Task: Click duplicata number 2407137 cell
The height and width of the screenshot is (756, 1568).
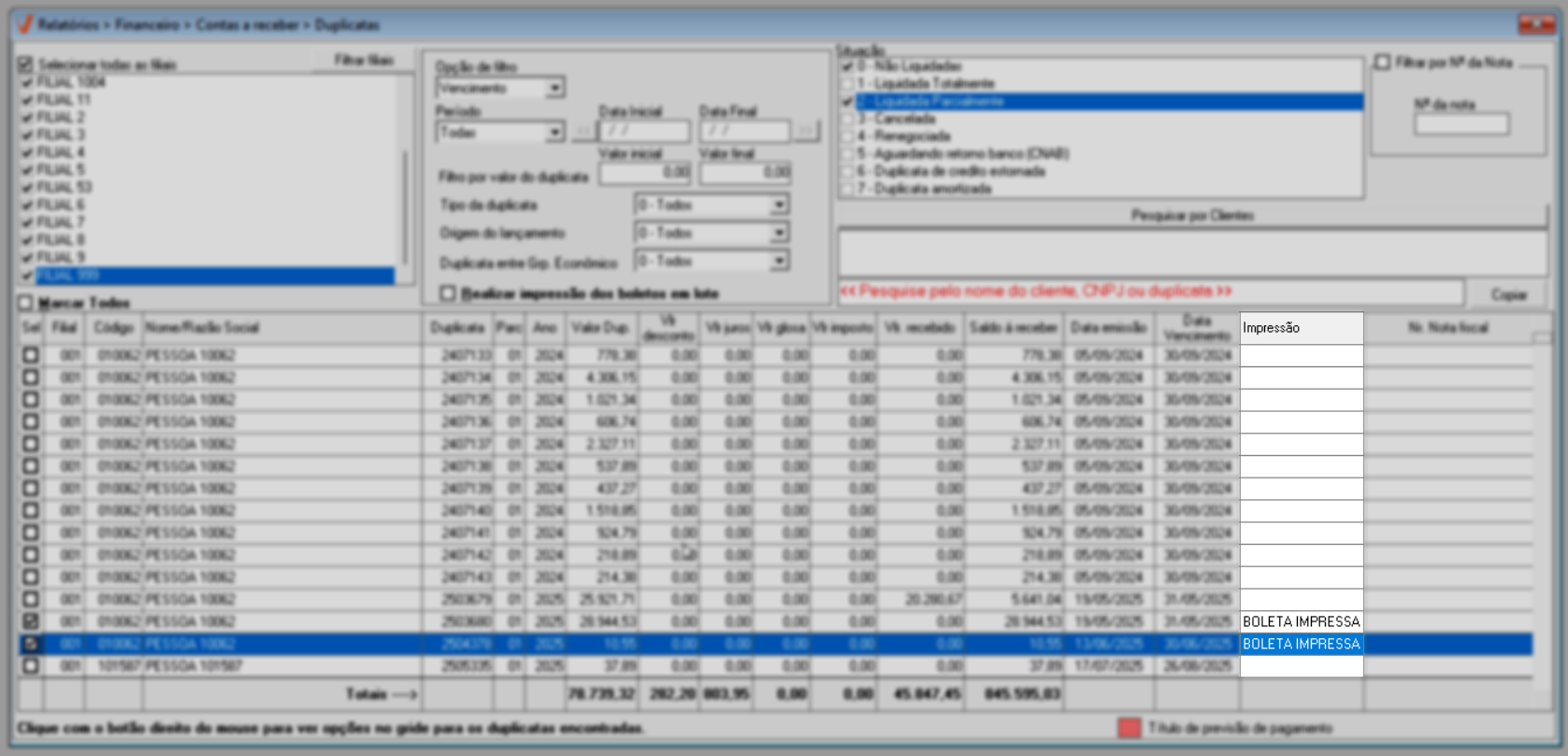Action: (458, 444)
